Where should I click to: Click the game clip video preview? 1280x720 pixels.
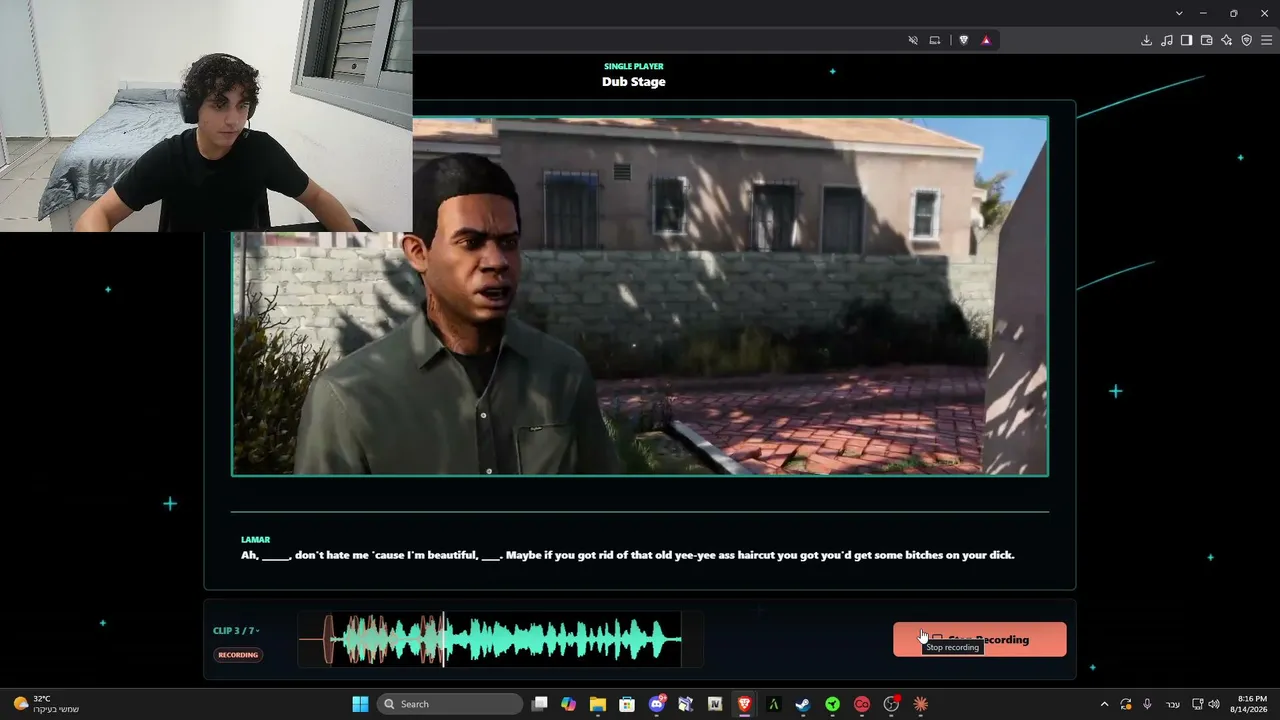coord(640,296)
